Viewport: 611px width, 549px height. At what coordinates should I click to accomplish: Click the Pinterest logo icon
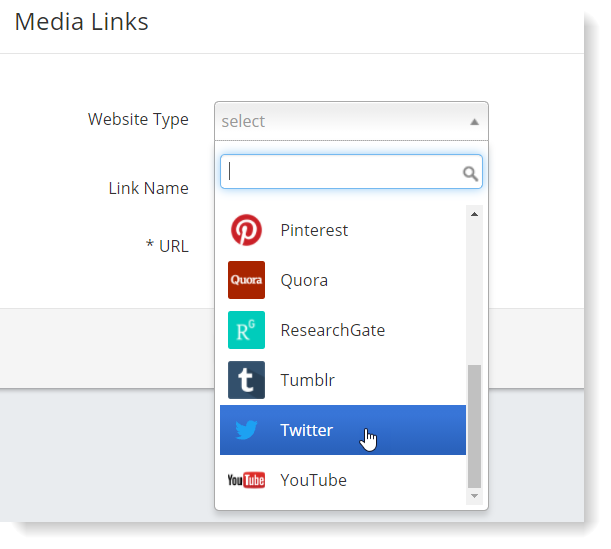[x=246, y=230]
